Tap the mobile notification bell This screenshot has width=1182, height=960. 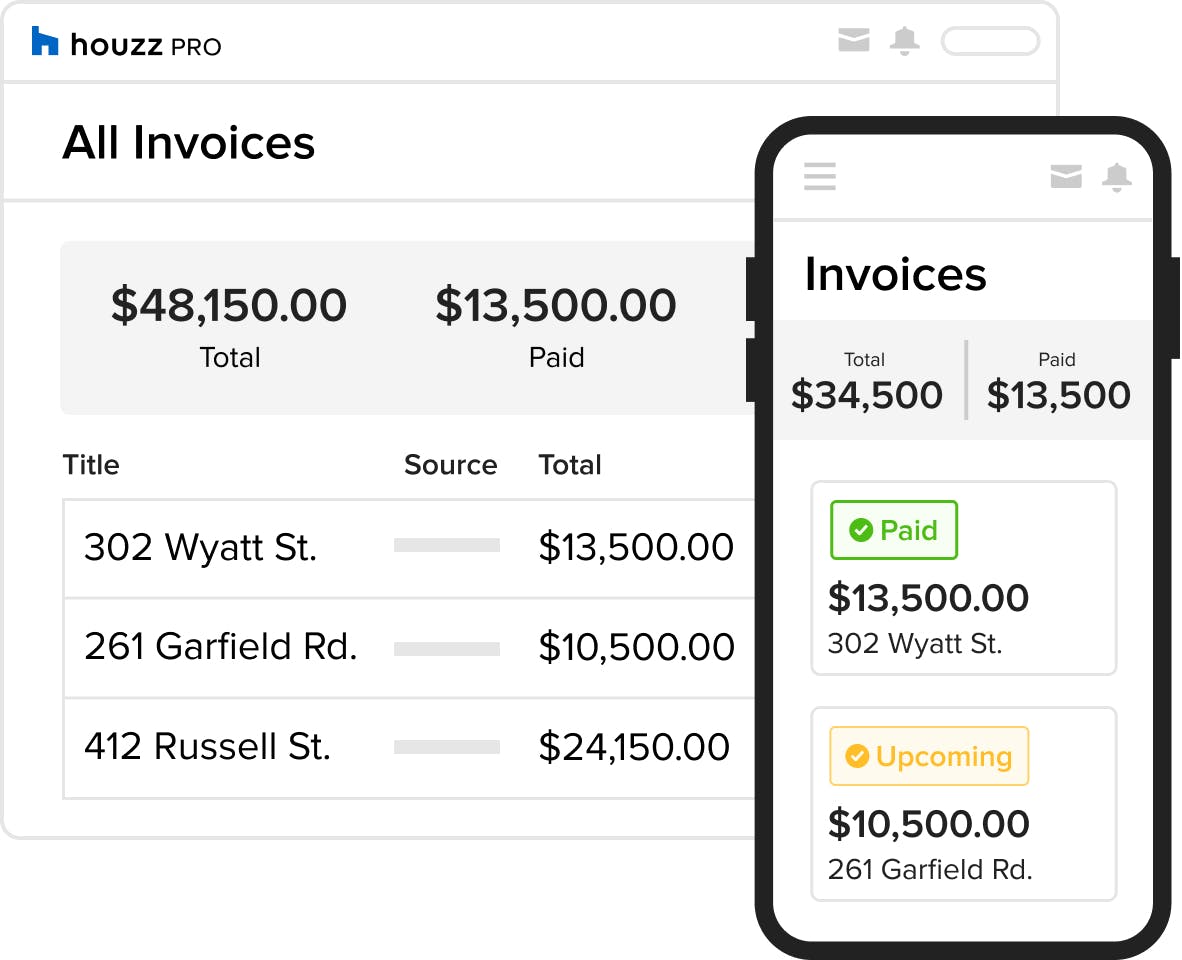[x=1116, y=177]
